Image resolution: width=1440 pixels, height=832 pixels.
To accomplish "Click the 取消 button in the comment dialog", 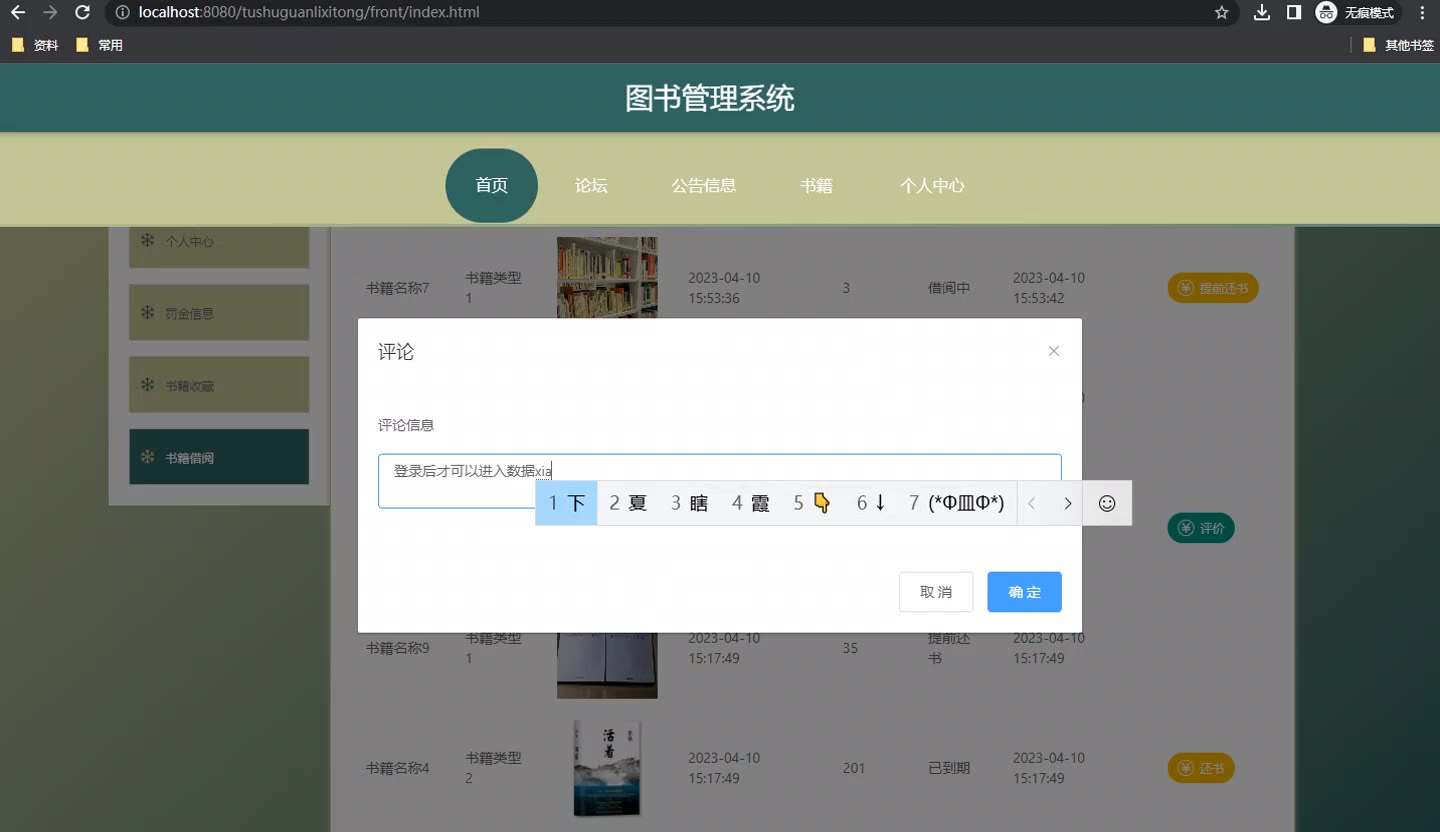I will tap(935, 592).
